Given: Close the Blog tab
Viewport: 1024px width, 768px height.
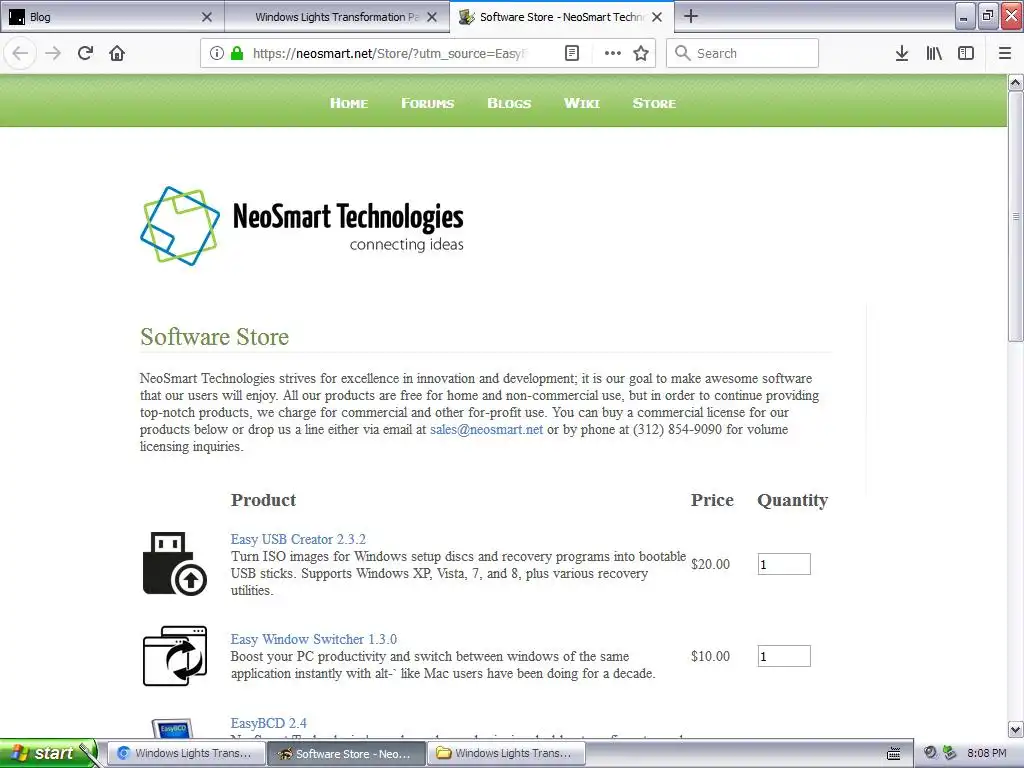Looking at the screenshot, I should pyautogui.click(x=207, y=17).
